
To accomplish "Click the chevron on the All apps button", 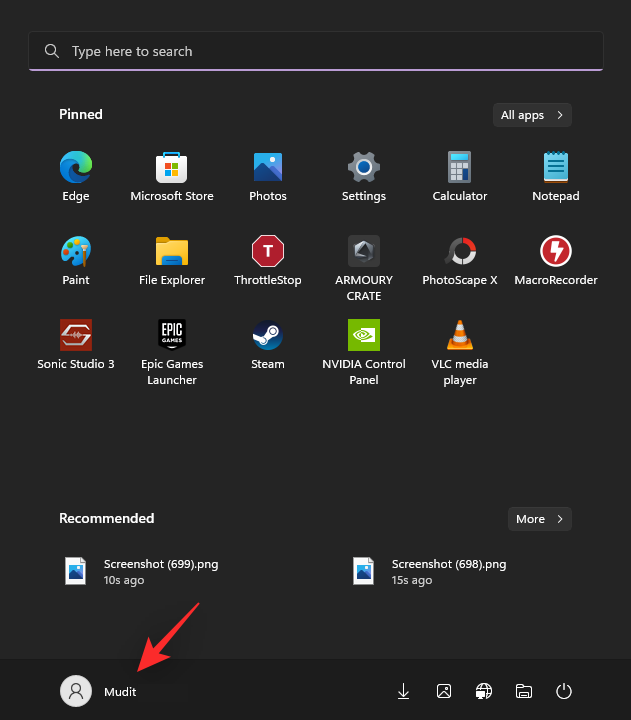I will [560, 115].
